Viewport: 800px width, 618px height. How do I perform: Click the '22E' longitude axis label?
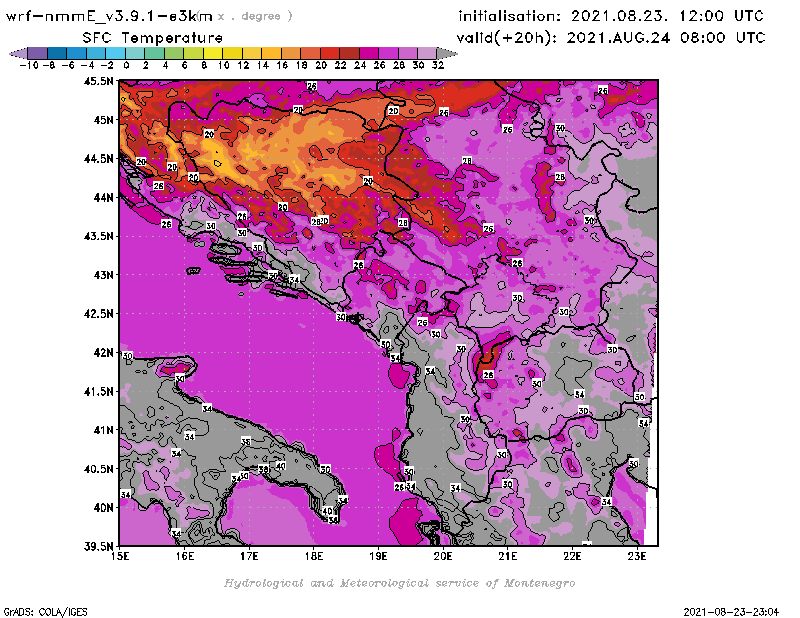(x=572, y=556)
